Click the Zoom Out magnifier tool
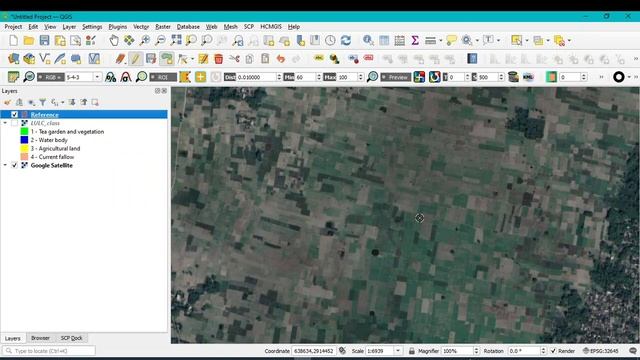This screenshot has height=360, width=640. click(x=160, y=40)
